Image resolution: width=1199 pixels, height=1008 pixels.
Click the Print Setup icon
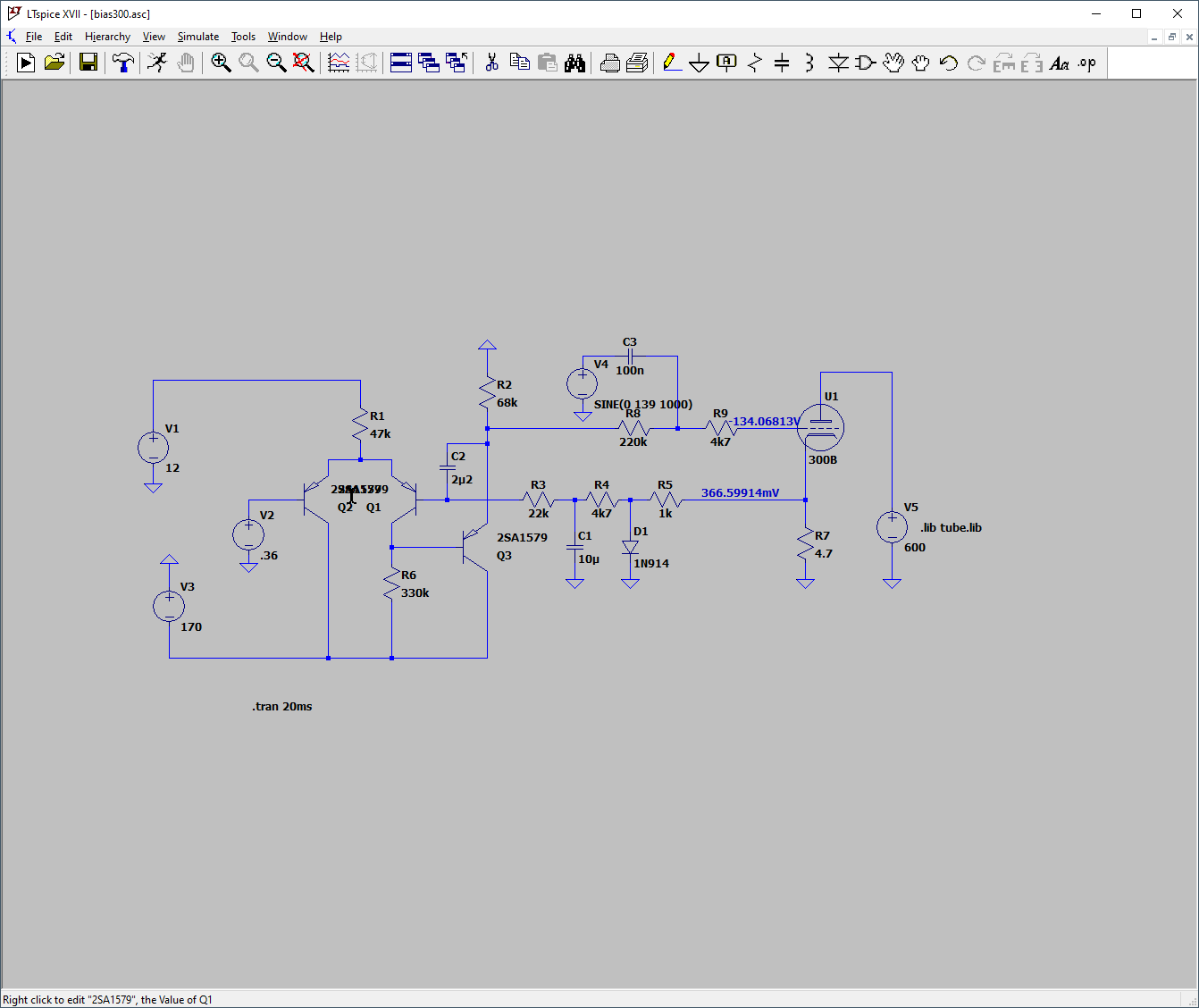[609, 63]
